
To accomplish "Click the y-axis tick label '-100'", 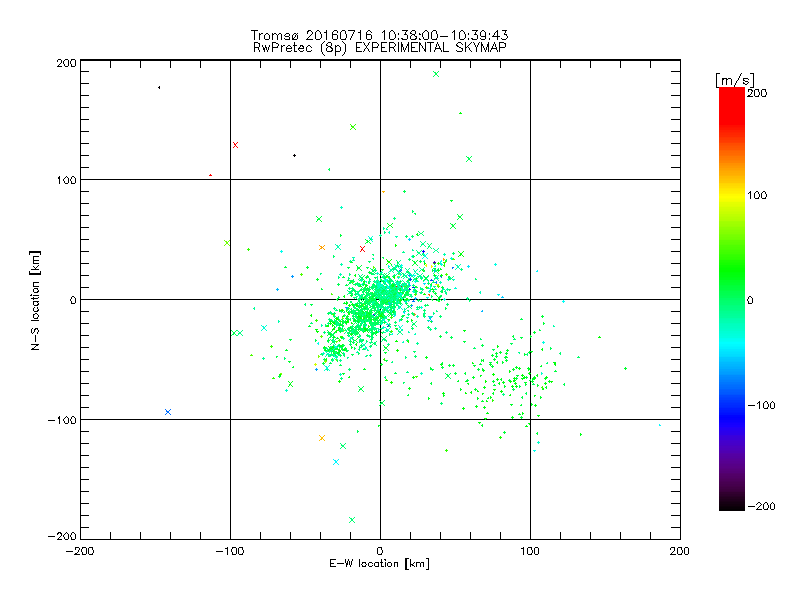I will pos(62,420).
